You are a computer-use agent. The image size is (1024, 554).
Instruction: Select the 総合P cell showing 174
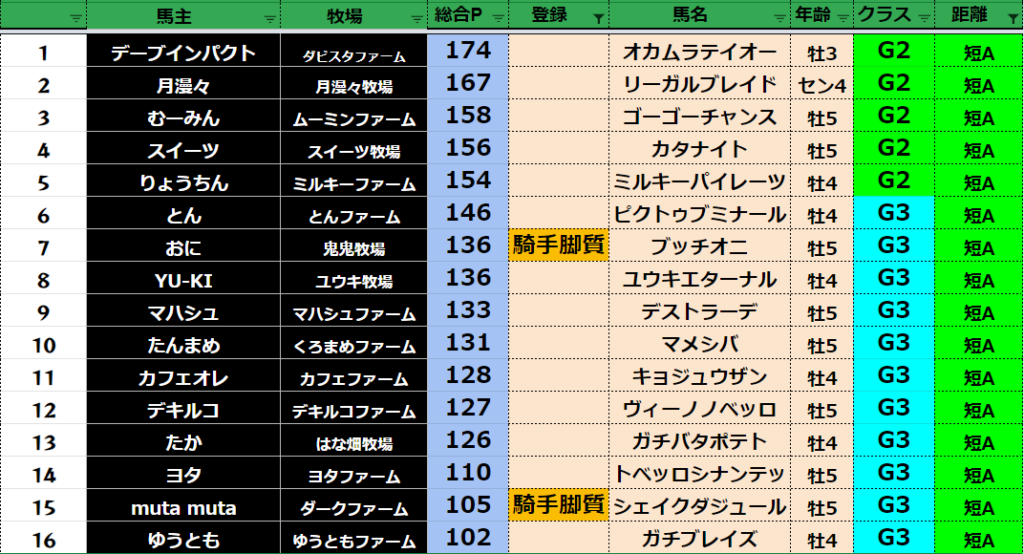coord(468,52)
